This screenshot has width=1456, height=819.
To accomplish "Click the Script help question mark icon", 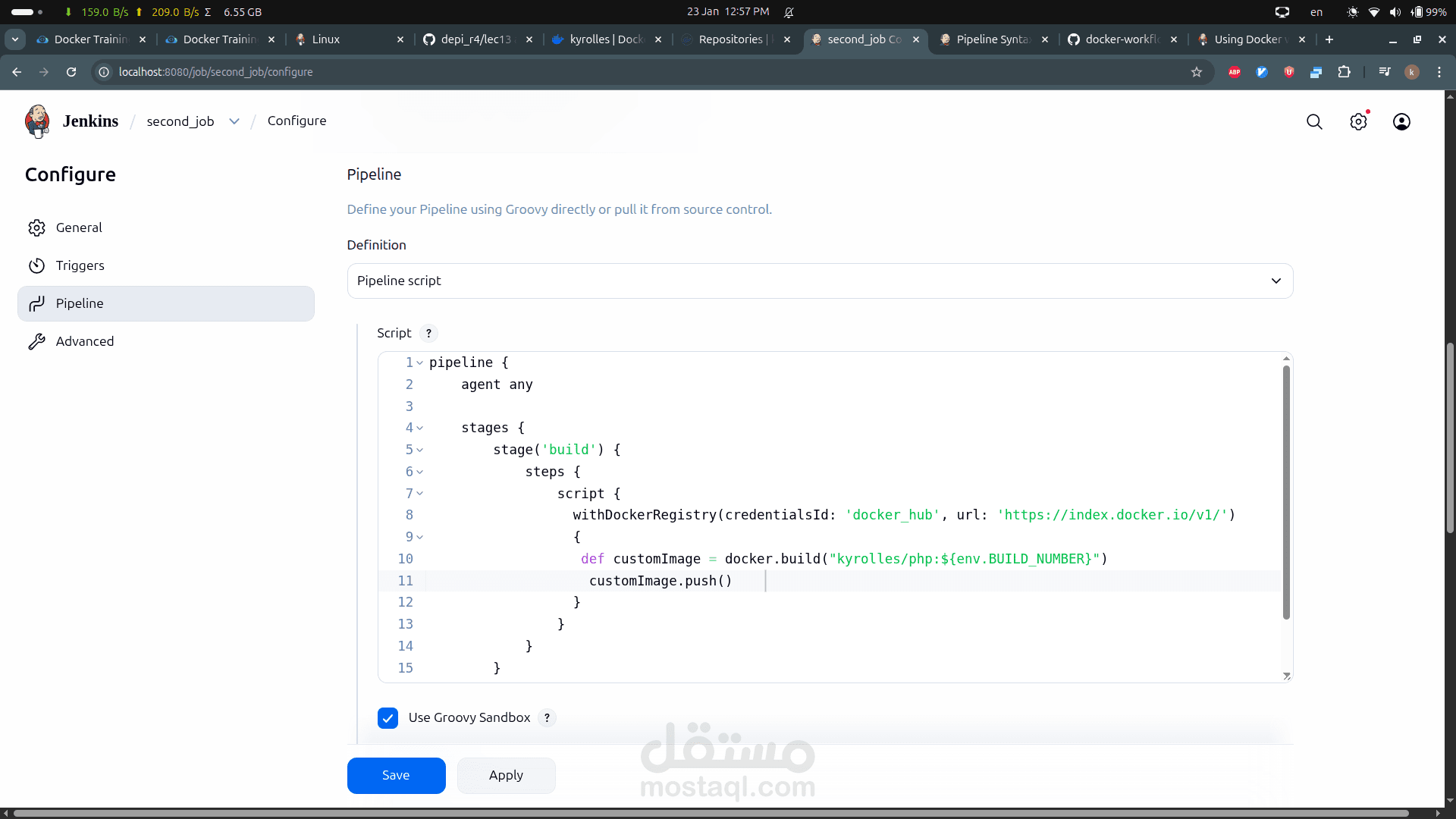I will click(x=428, y=334).
